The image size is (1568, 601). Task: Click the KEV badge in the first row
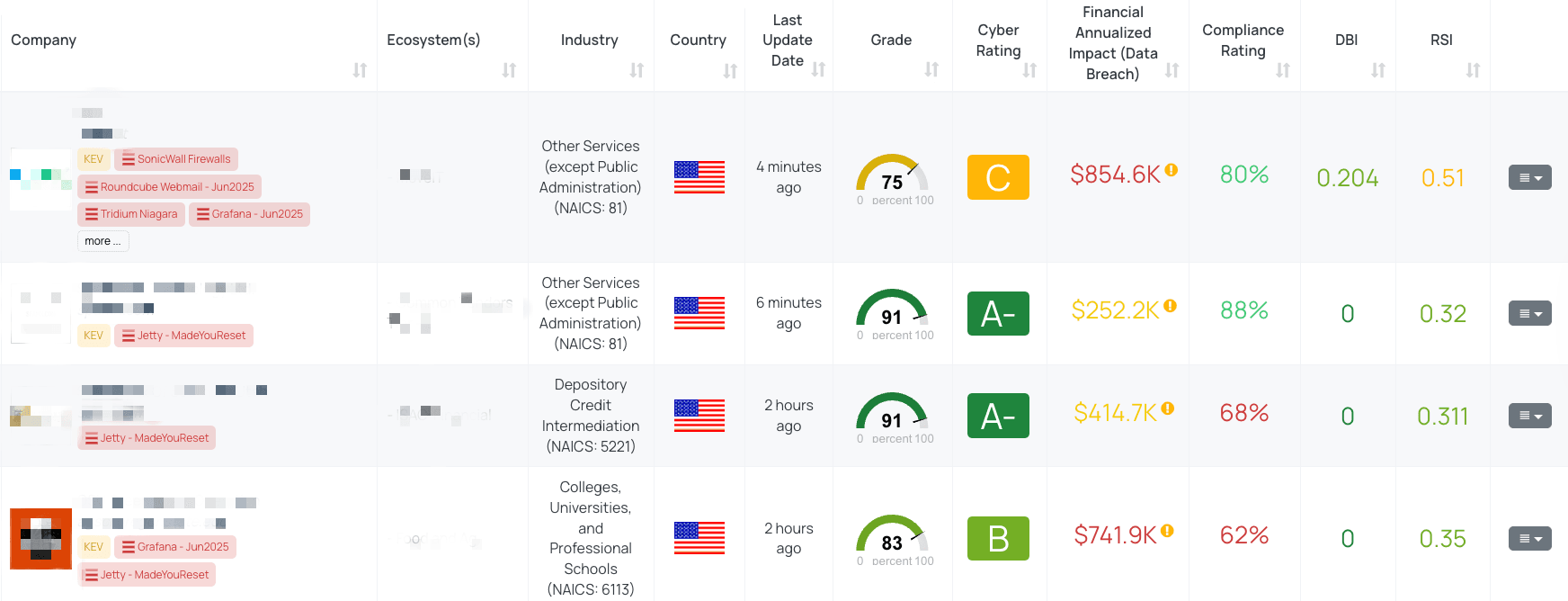94,158
